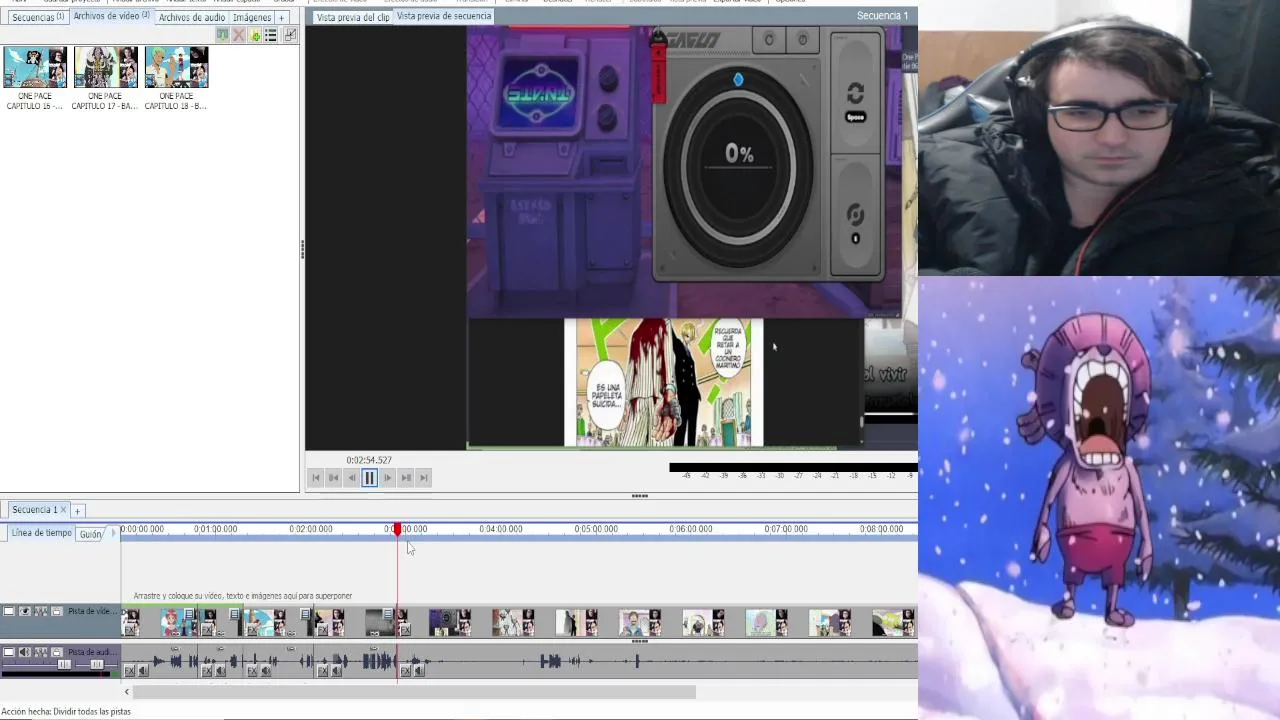Open the Imágenes bin tab

(251, 17)
